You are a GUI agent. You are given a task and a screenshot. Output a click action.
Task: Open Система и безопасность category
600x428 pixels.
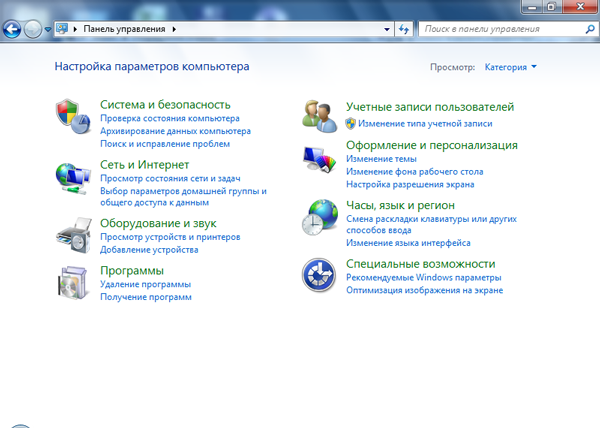pyautogui.click(x=165, y=105)
